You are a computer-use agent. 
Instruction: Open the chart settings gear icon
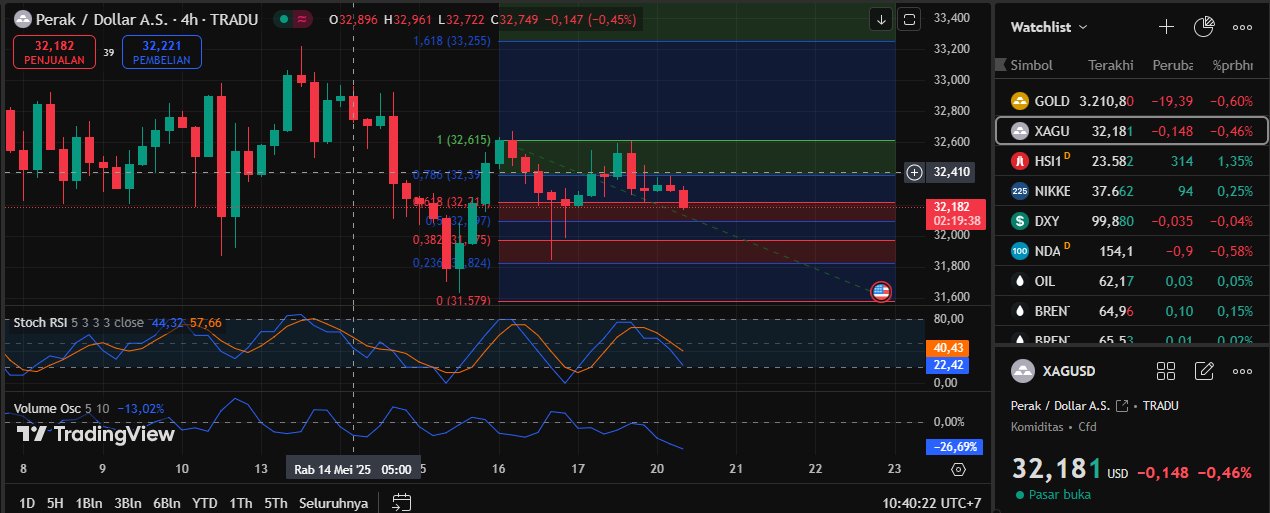point(958,469)
